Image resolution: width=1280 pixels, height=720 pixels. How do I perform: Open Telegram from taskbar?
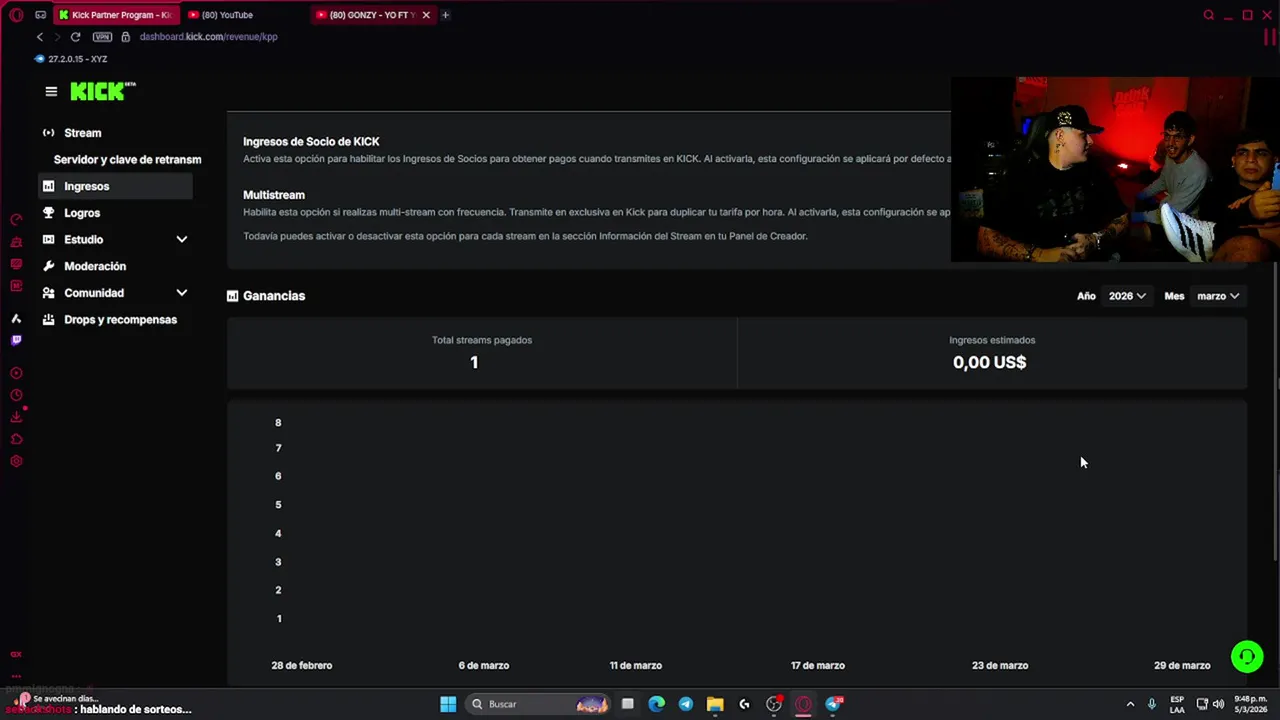[685, 704]
